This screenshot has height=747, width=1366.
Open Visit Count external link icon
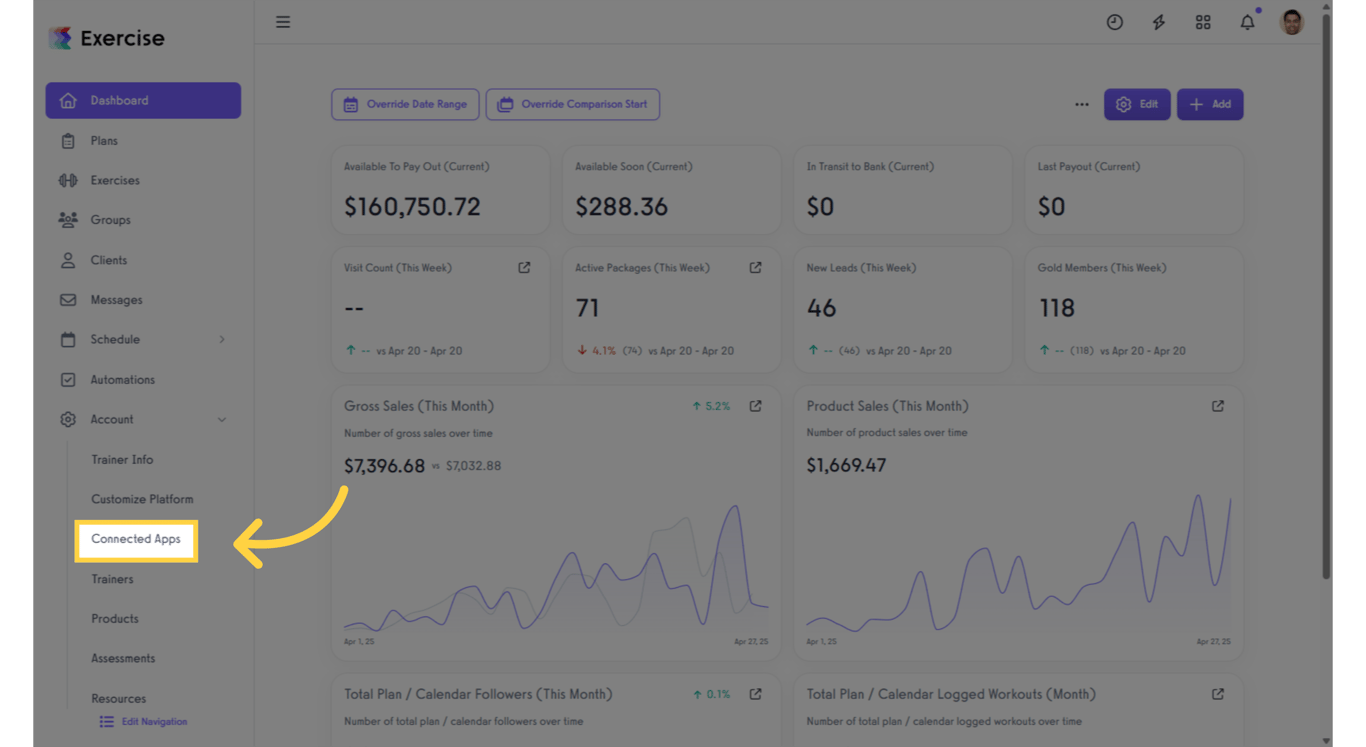524,268
